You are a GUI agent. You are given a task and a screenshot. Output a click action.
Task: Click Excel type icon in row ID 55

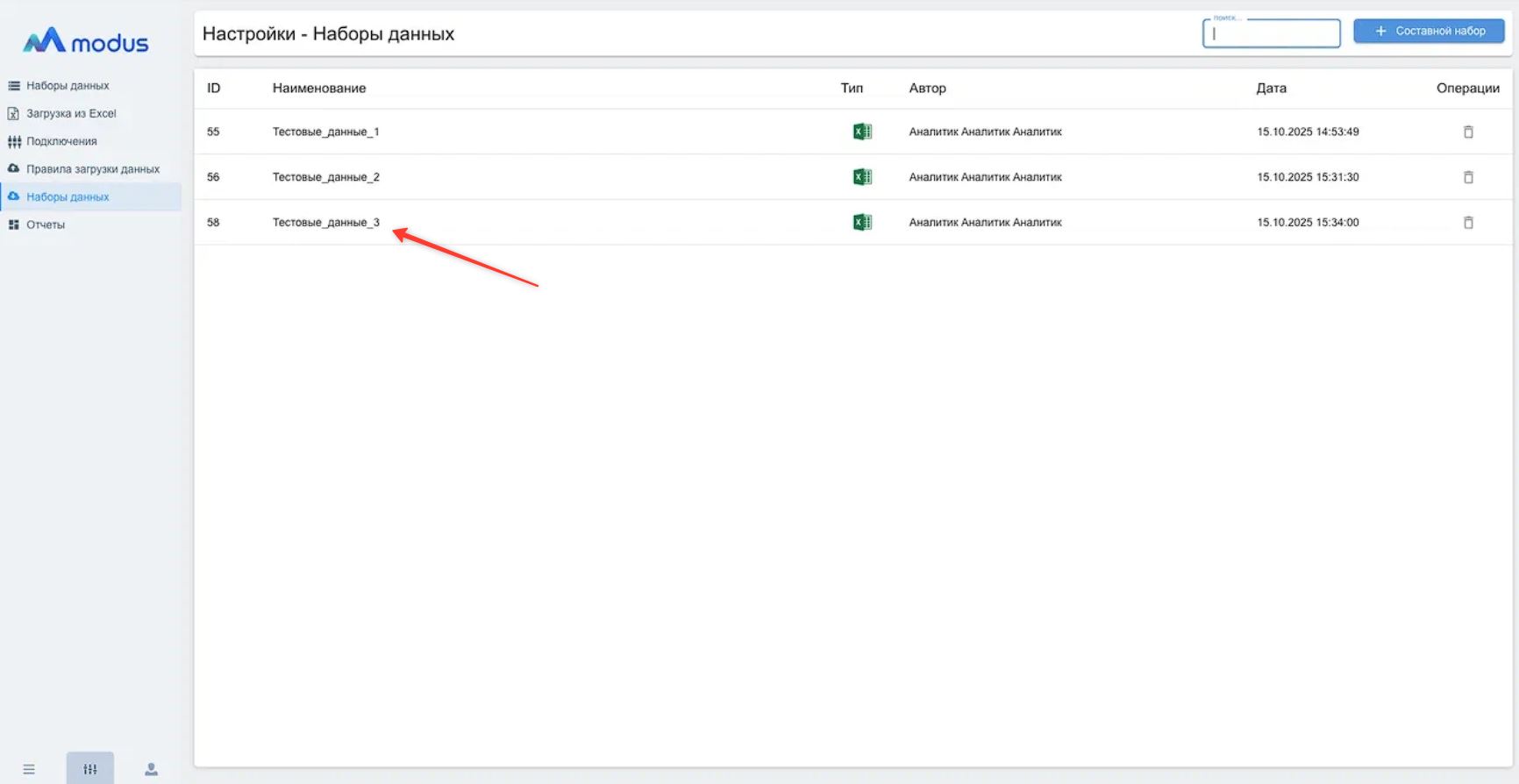pos(862,132)
